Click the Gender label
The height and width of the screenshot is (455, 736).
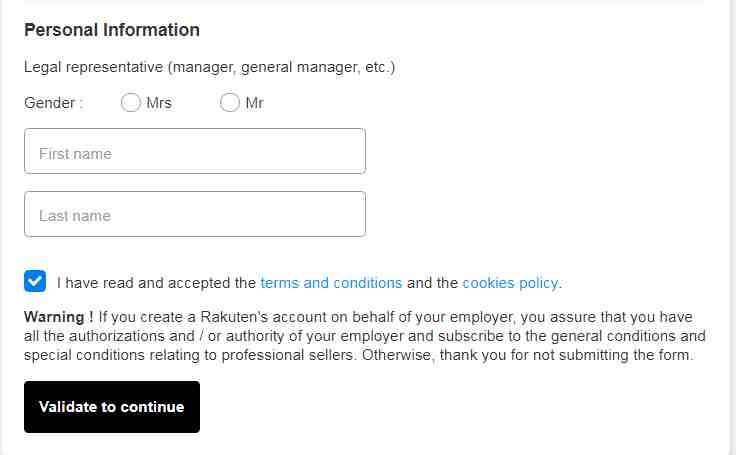tap(54, 102)
